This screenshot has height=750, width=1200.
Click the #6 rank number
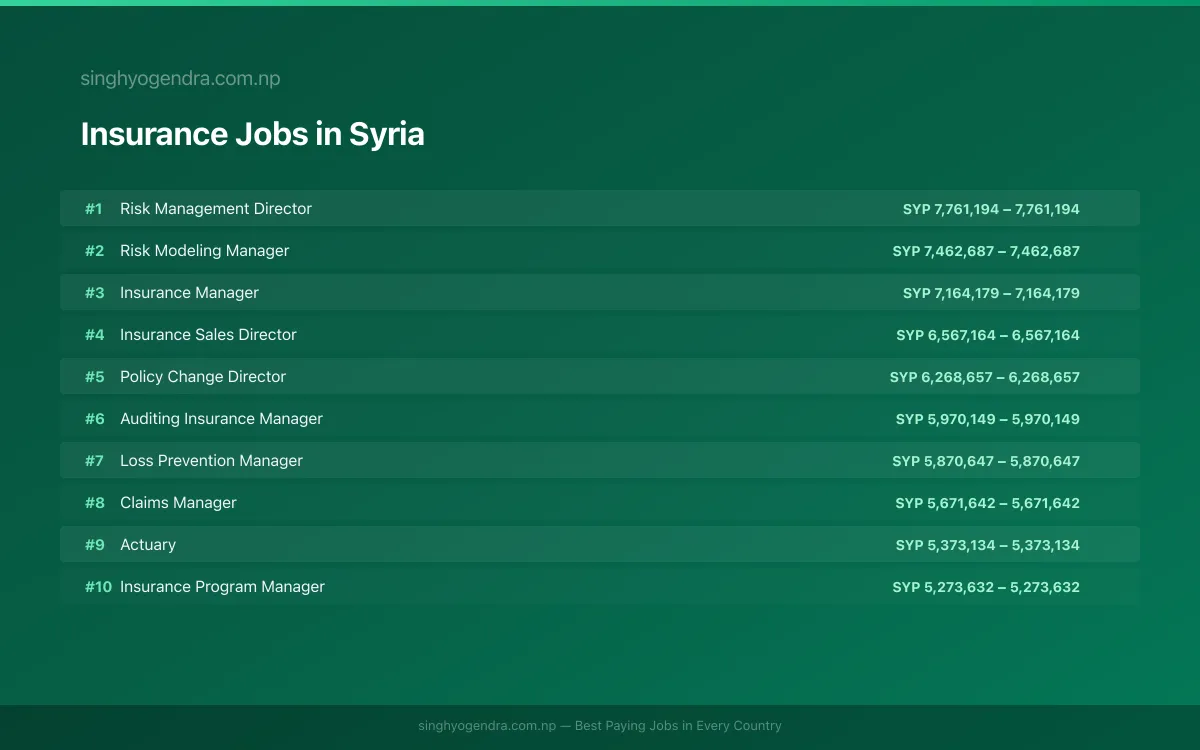94,419
